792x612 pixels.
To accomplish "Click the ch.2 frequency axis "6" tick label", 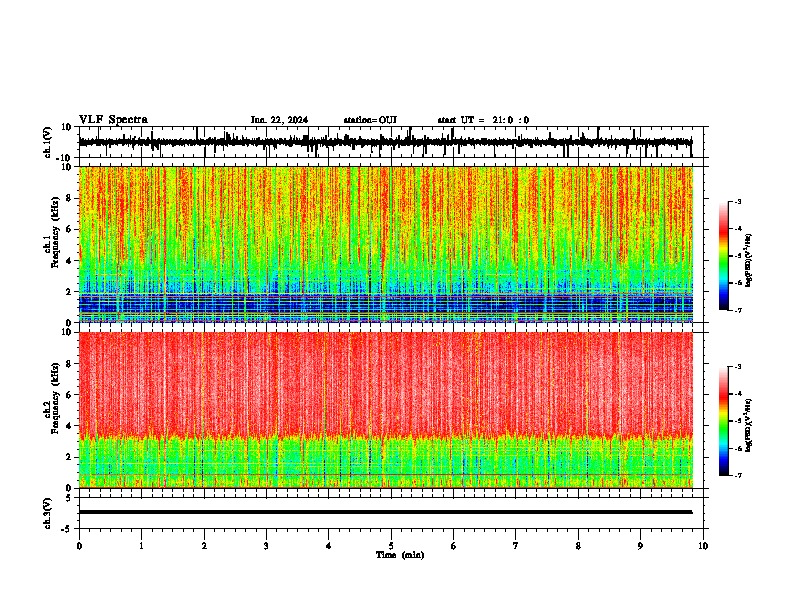I will pyautogui.click(x=69, y=395).
